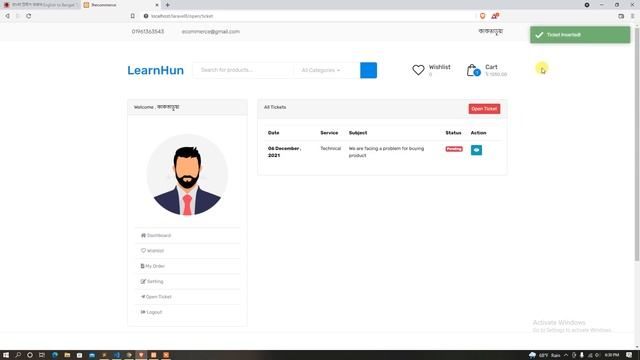Open Setting in the sidebar
This screenshot has height=360, width=640.
coord(152,282)
